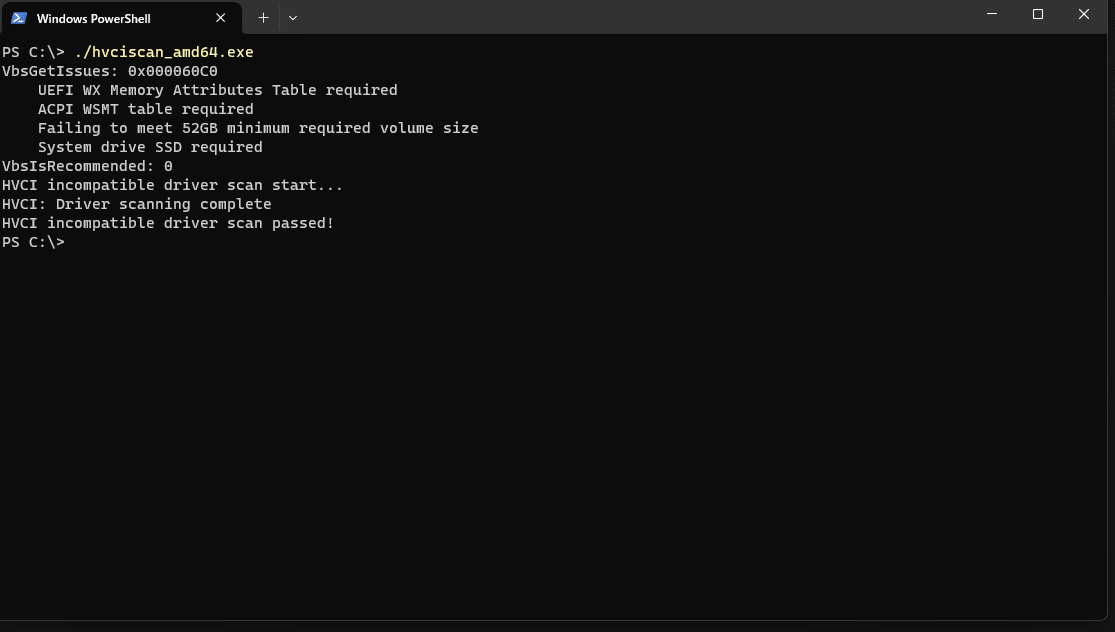Click the X icon on the PowerShell tab
Screen dimensions: 1115x632
220,17
